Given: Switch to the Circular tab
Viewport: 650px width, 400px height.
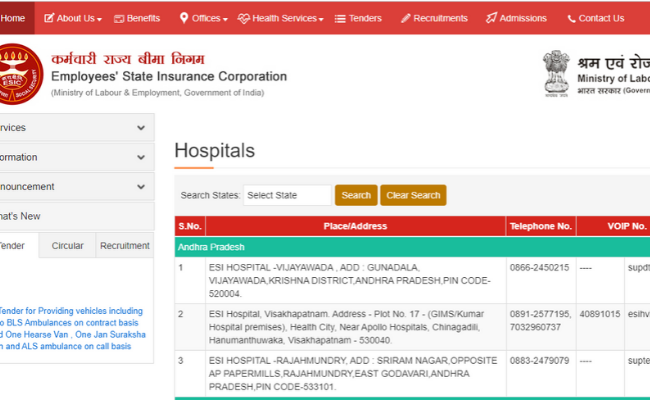Looking at the screenshot, I should [67, 245].
